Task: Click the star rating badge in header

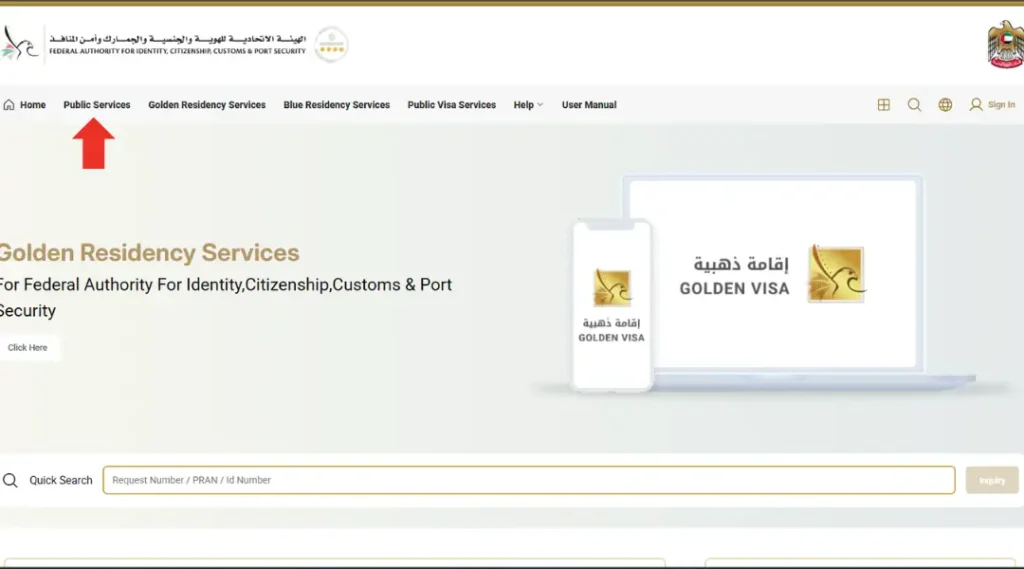Action: coord(331,44)
